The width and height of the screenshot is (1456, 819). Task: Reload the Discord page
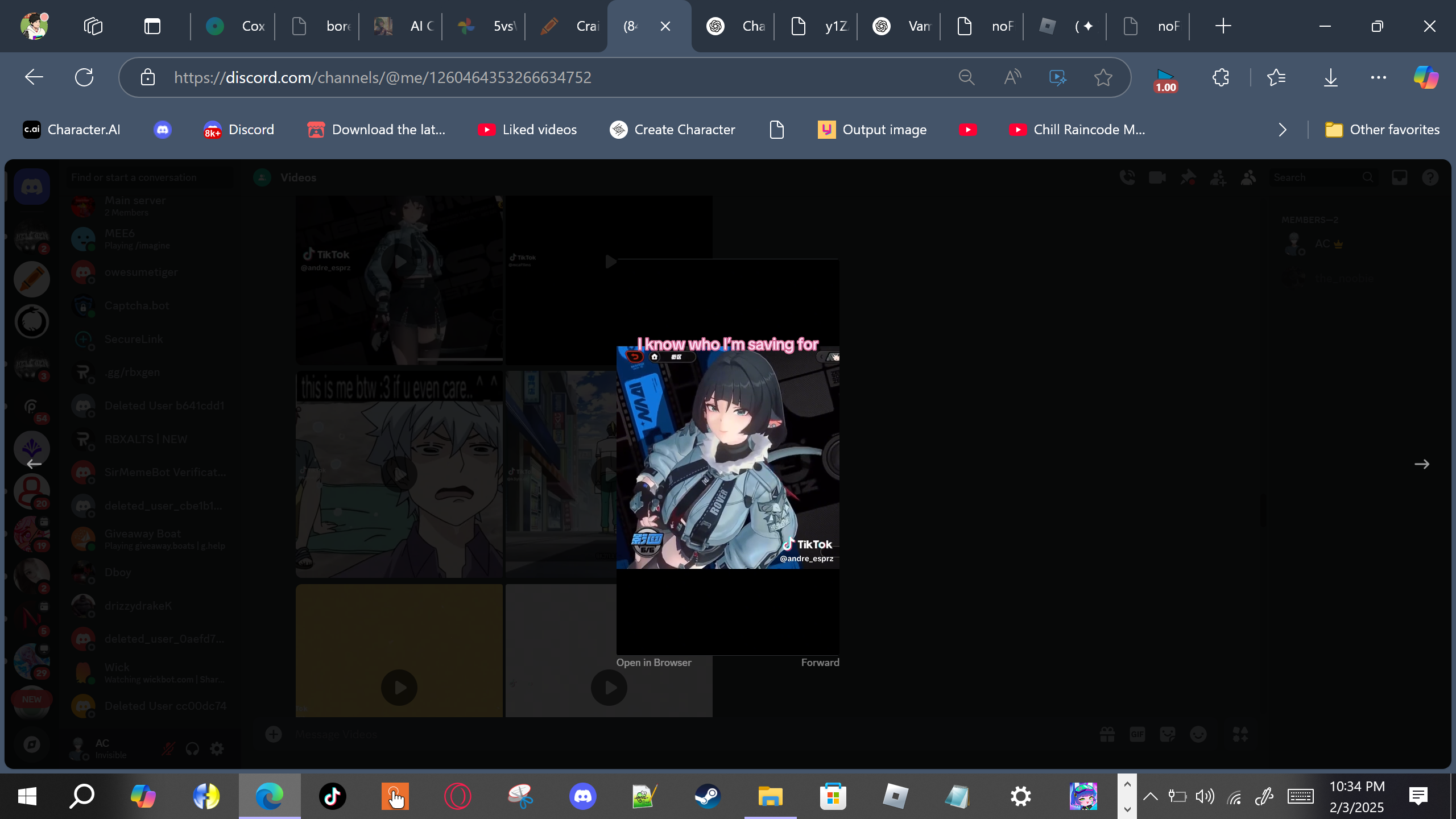point(84,77)
